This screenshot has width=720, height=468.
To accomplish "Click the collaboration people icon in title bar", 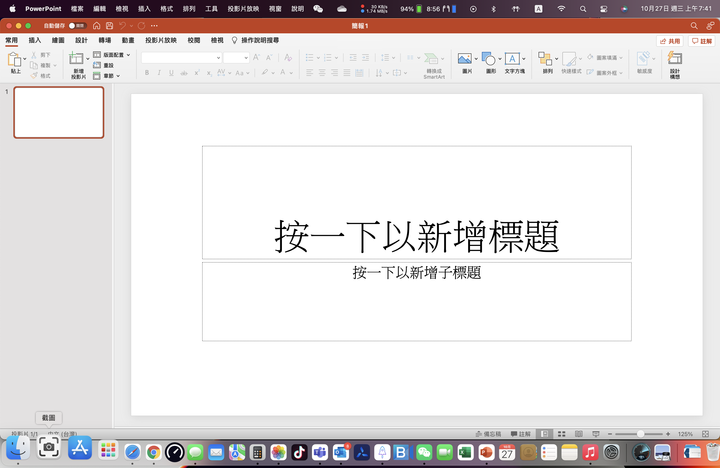I will point(710,26).
